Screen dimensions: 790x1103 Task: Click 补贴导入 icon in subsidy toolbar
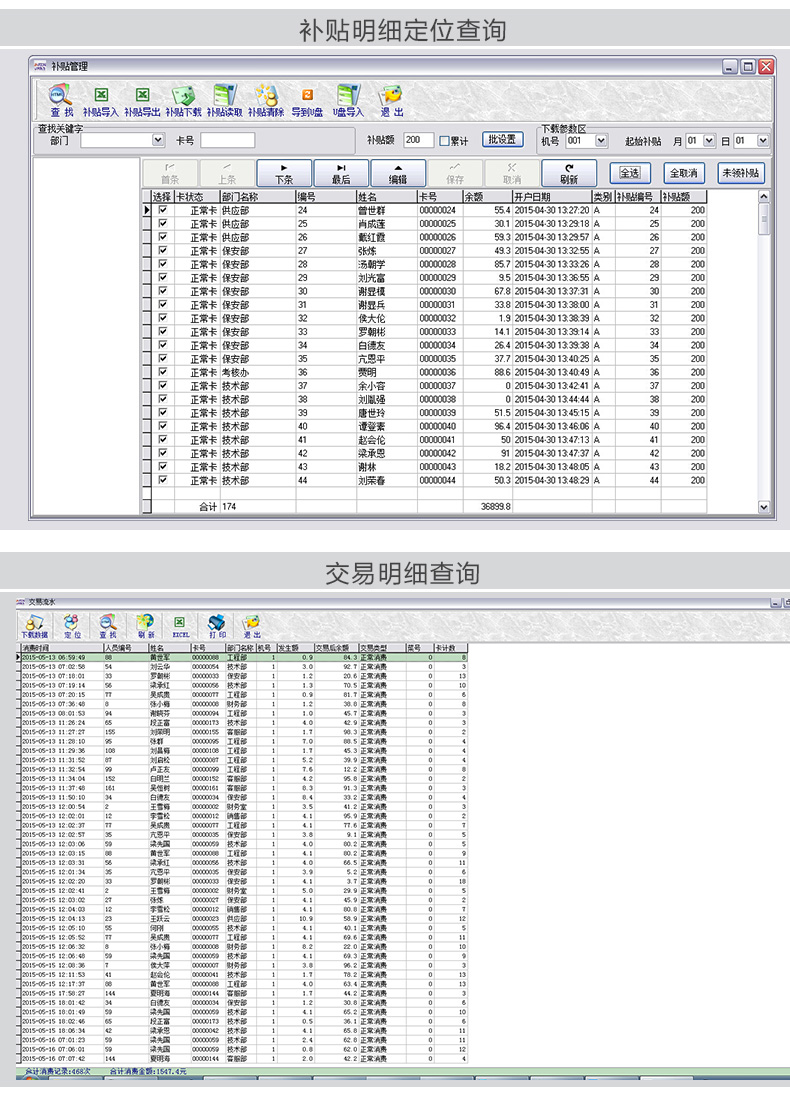point(100,96)
